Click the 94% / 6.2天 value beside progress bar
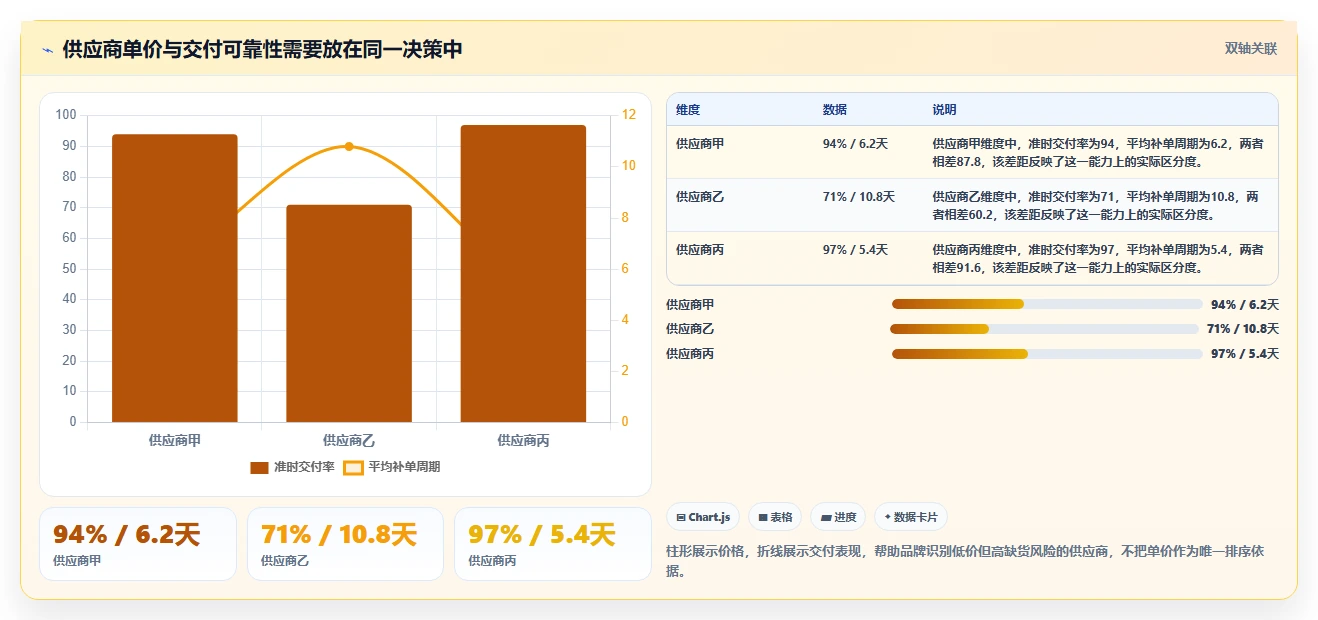The width and height of the screenshot is (1318, 620). tap(1245, 305)
